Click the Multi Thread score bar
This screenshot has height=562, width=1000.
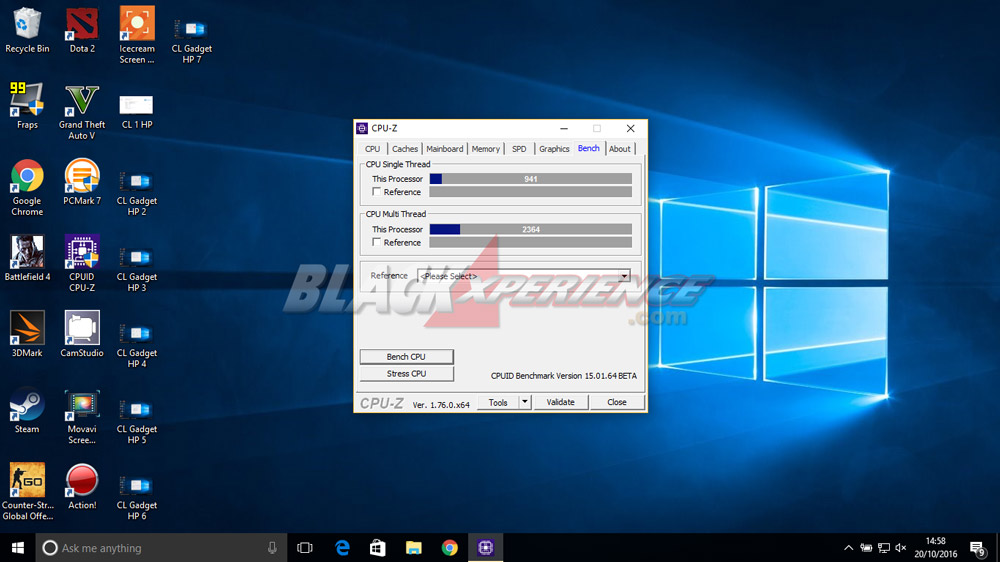click(x=531, y=229)
